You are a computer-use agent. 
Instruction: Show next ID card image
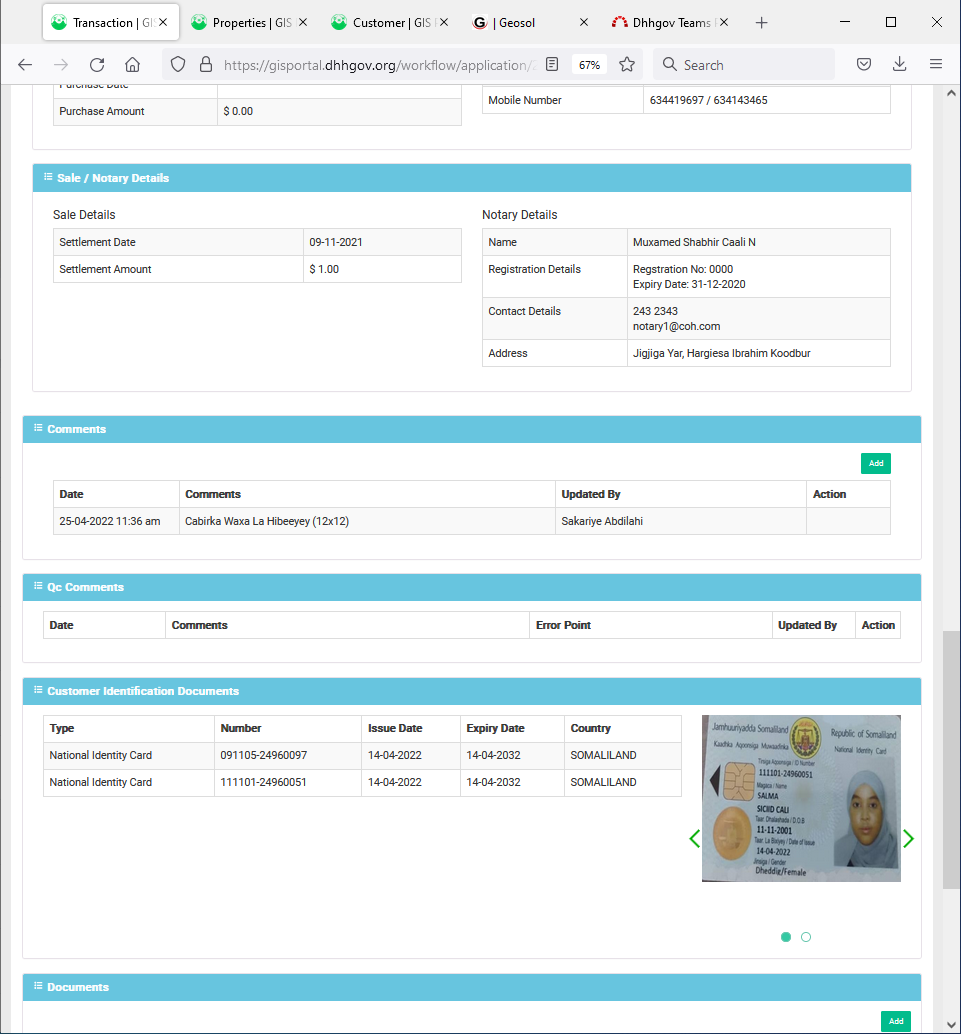click(x=908, y=839)
